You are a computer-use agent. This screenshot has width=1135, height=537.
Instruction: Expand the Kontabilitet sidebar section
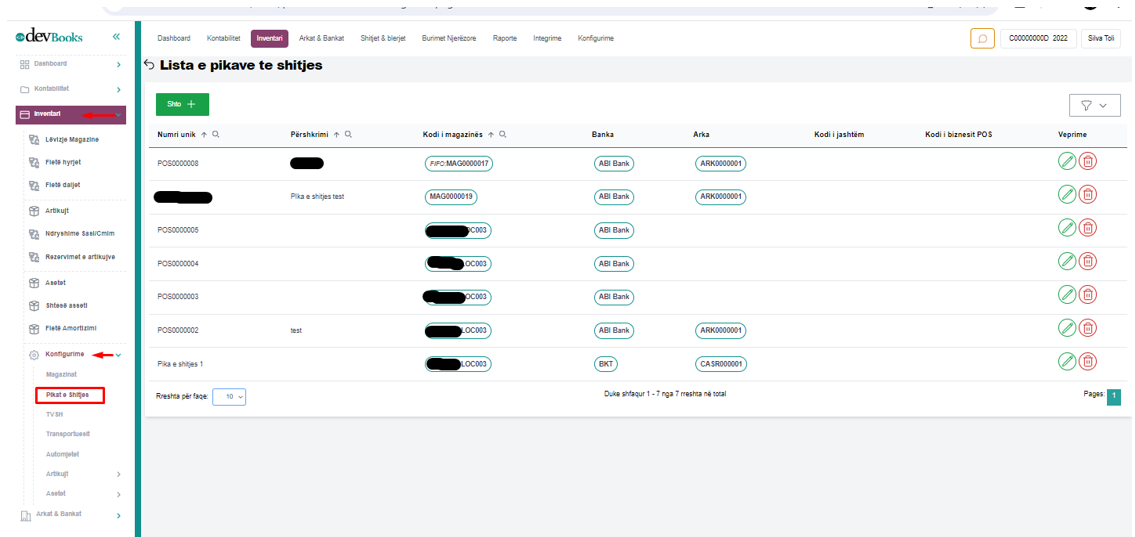tap(118, 90)
